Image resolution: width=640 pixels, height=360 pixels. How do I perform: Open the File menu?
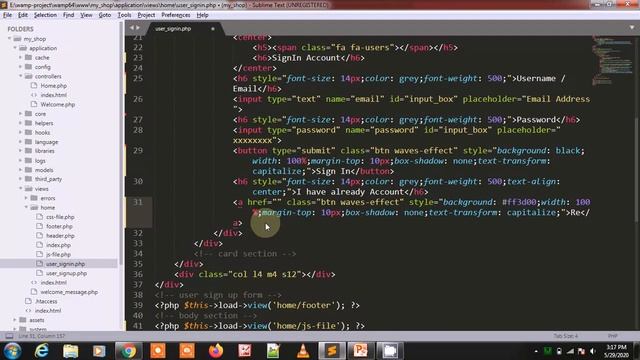(x=7, y=15)
